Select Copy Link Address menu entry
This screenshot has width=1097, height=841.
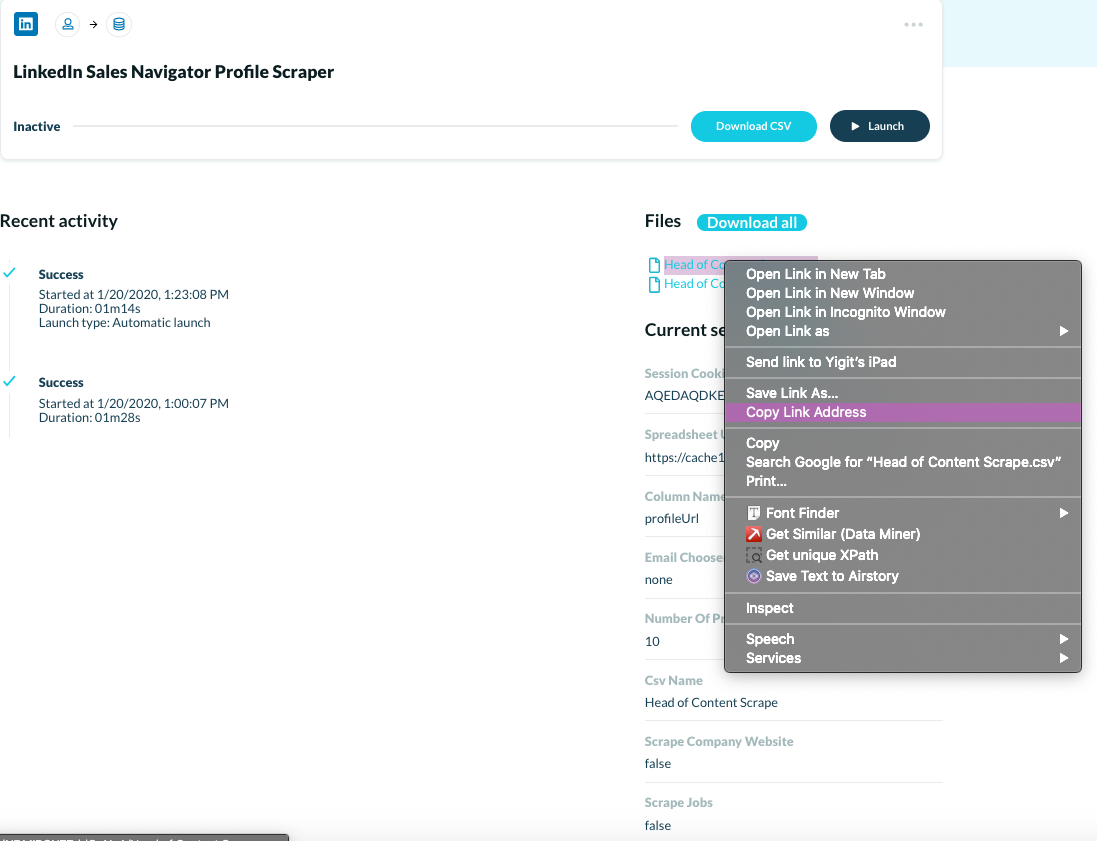coord(903,412)
